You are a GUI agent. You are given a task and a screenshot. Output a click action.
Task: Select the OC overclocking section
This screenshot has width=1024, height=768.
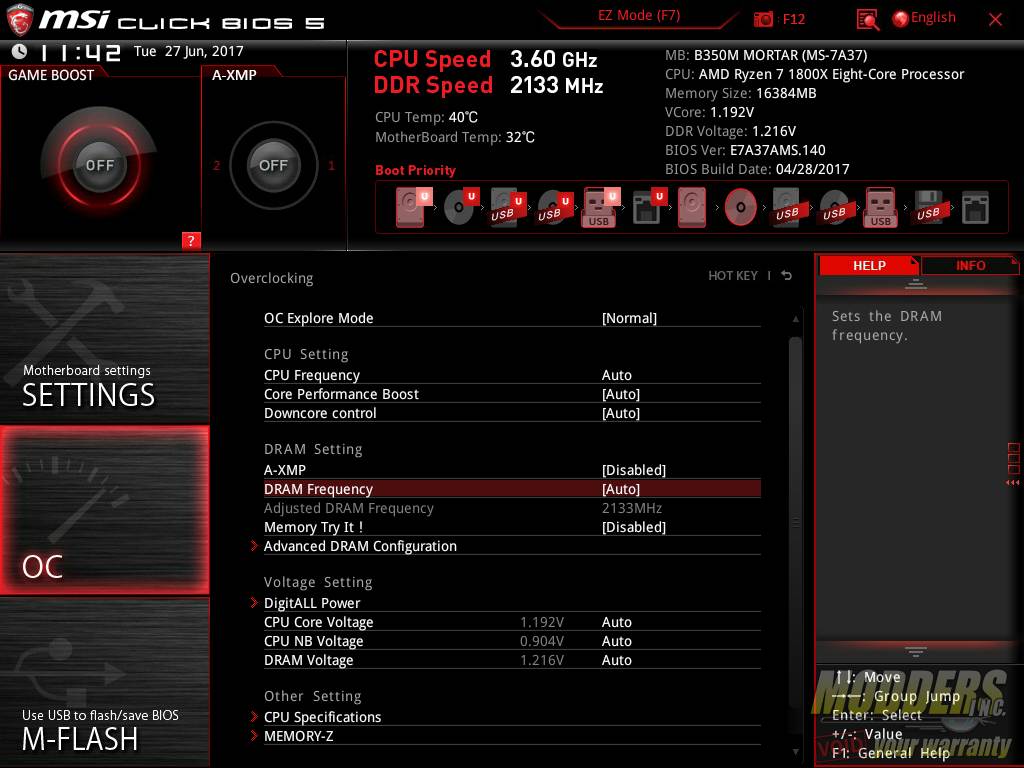(104, 510)
